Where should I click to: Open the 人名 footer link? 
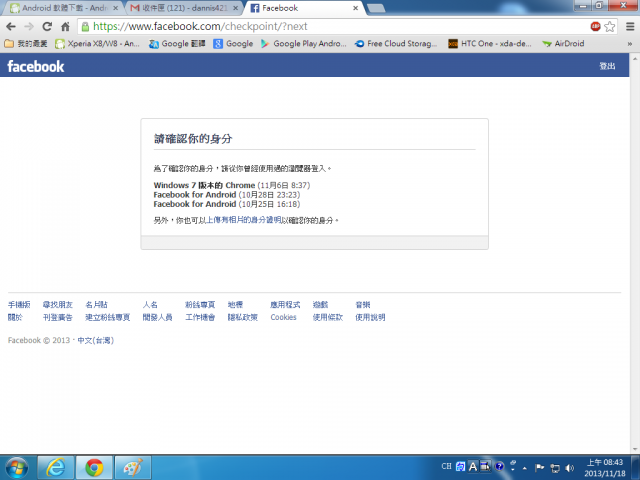click(150, 304)
